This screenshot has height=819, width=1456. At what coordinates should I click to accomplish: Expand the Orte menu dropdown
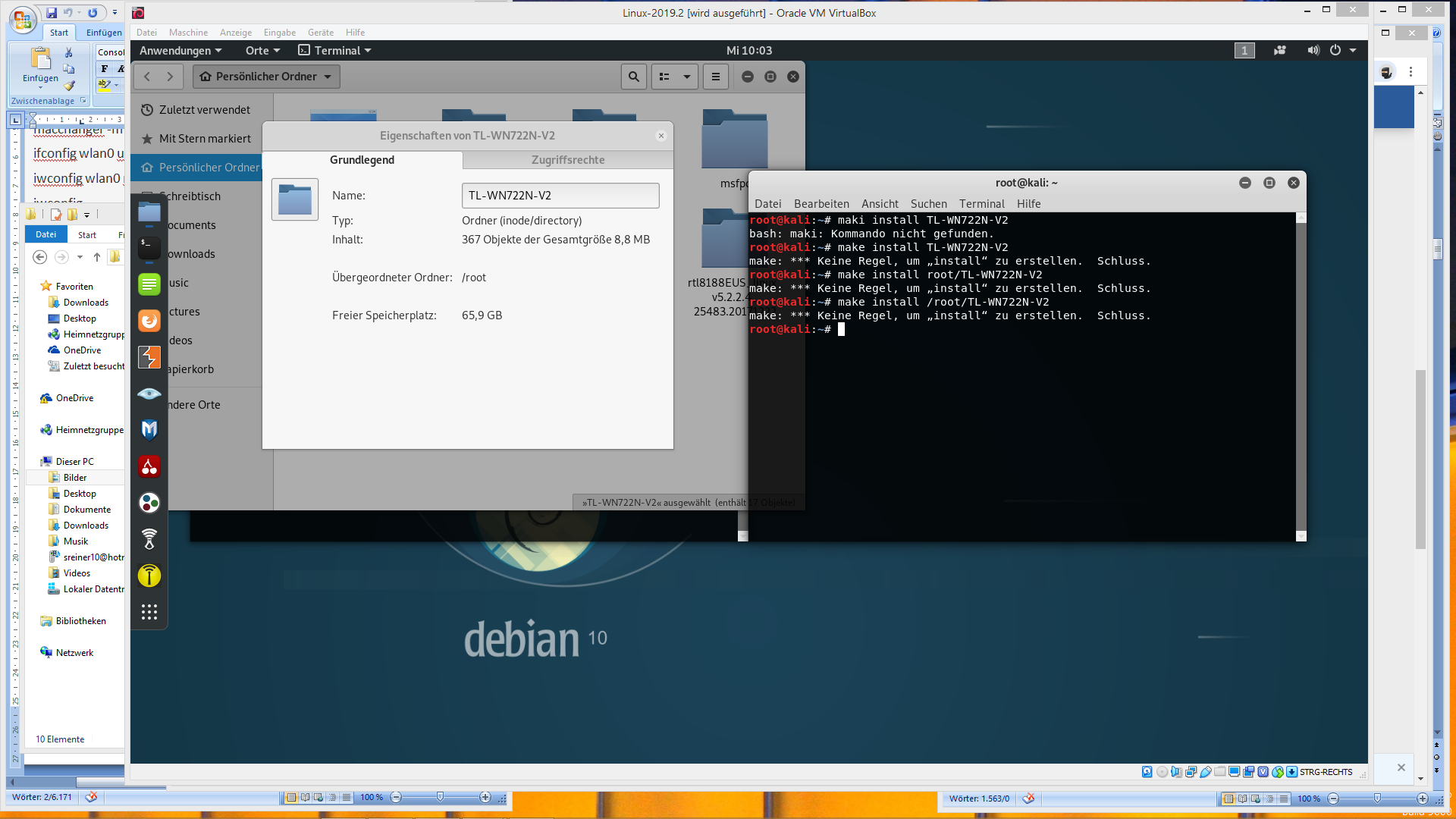click(262, 51)
